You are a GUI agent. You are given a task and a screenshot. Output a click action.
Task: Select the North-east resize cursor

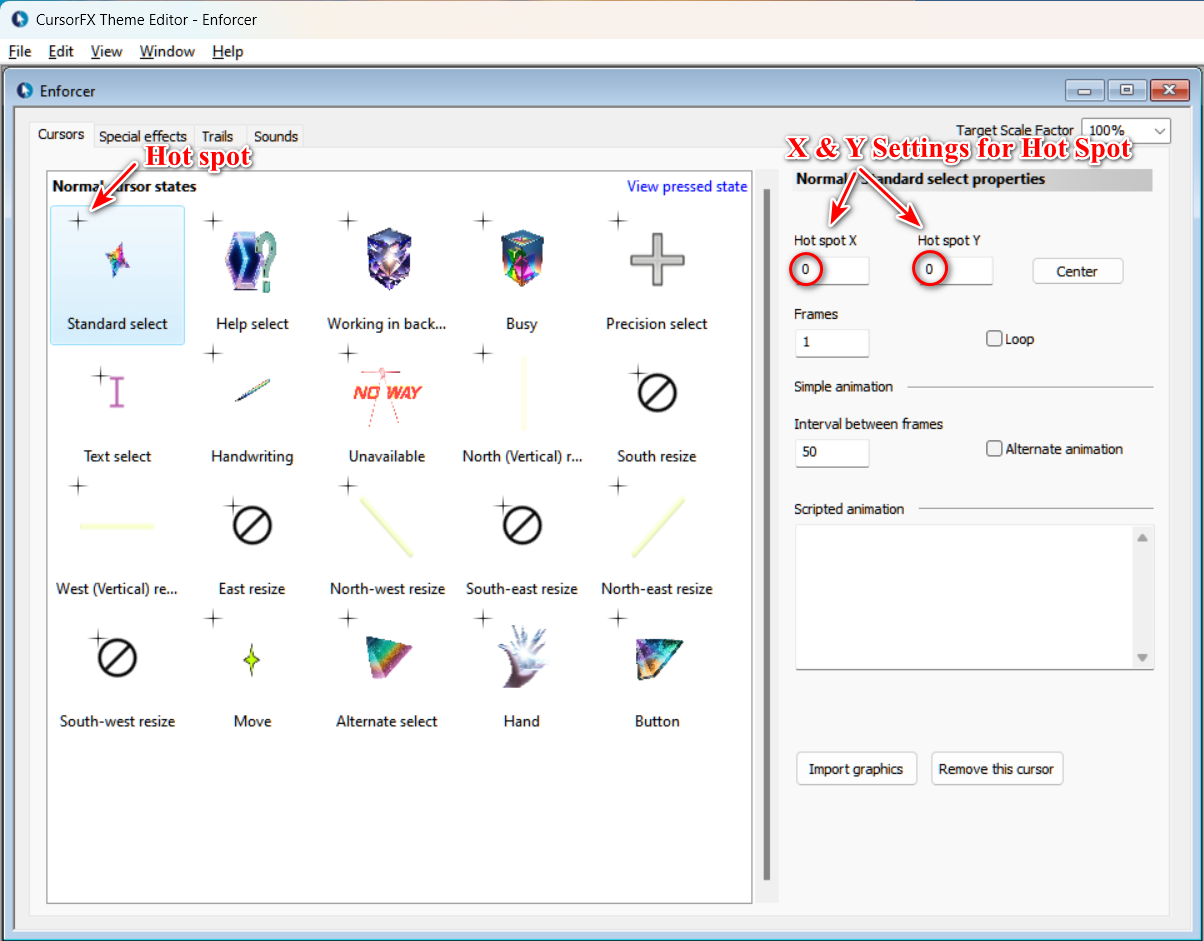(x=657, y=541)
